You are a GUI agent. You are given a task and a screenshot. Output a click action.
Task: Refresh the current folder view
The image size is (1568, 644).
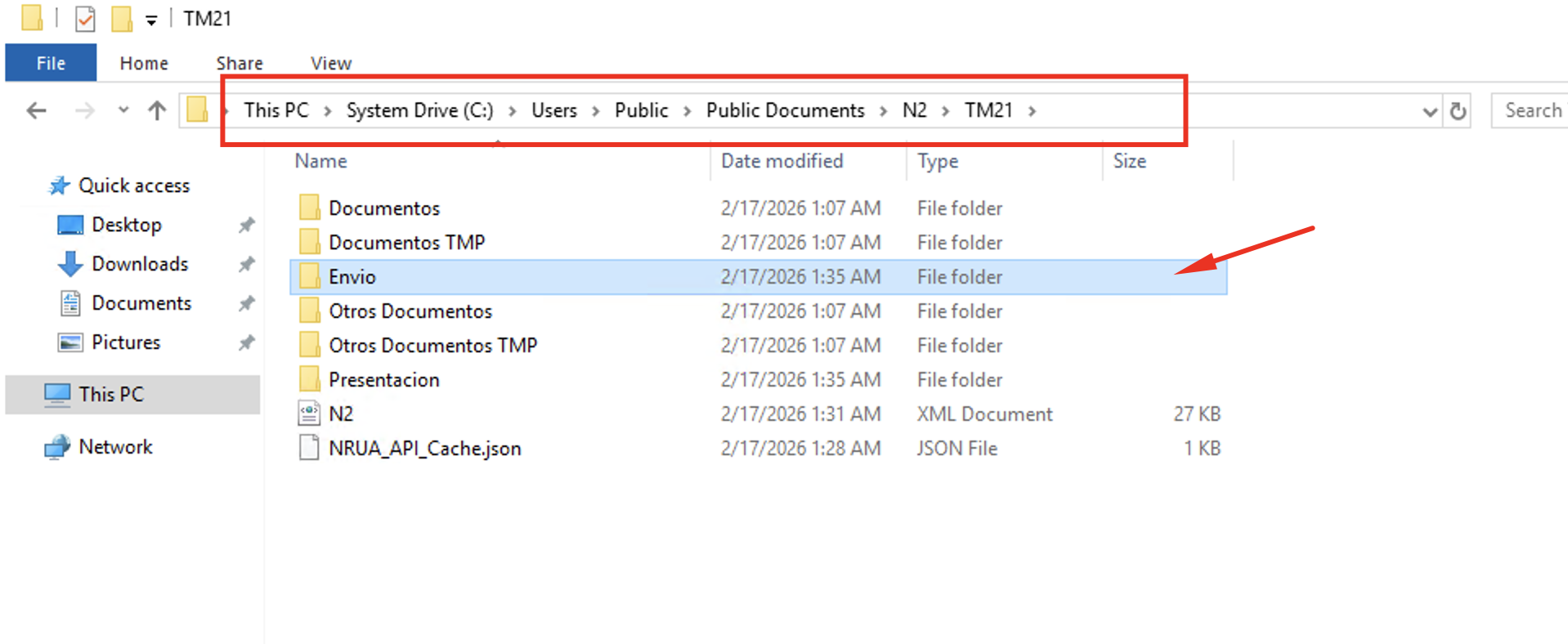[1458, 111]
